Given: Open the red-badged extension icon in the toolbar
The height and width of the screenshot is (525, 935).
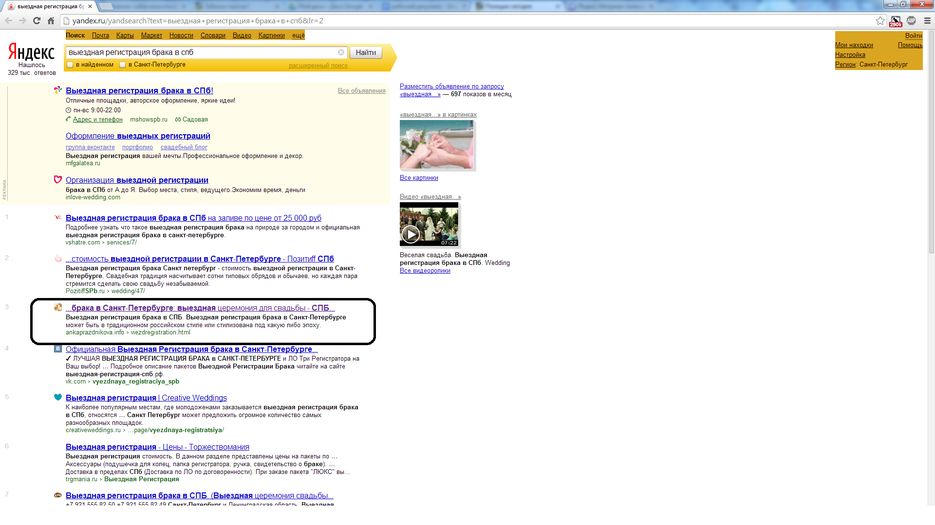Looking at the screenshot, I should pos(896,21).
